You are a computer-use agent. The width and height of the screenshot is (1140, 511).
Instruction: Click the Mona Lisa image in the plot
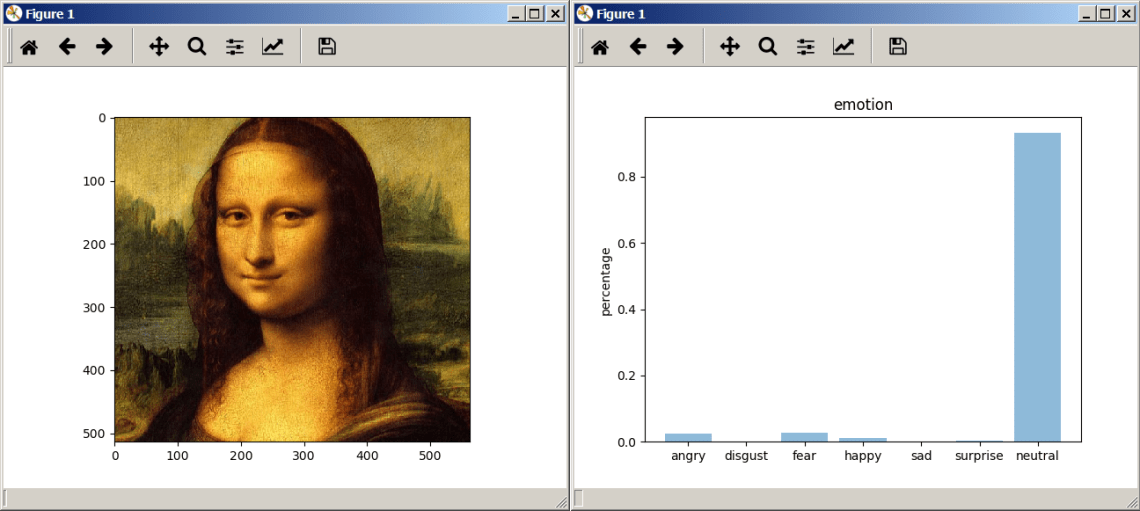click(292, 279)
